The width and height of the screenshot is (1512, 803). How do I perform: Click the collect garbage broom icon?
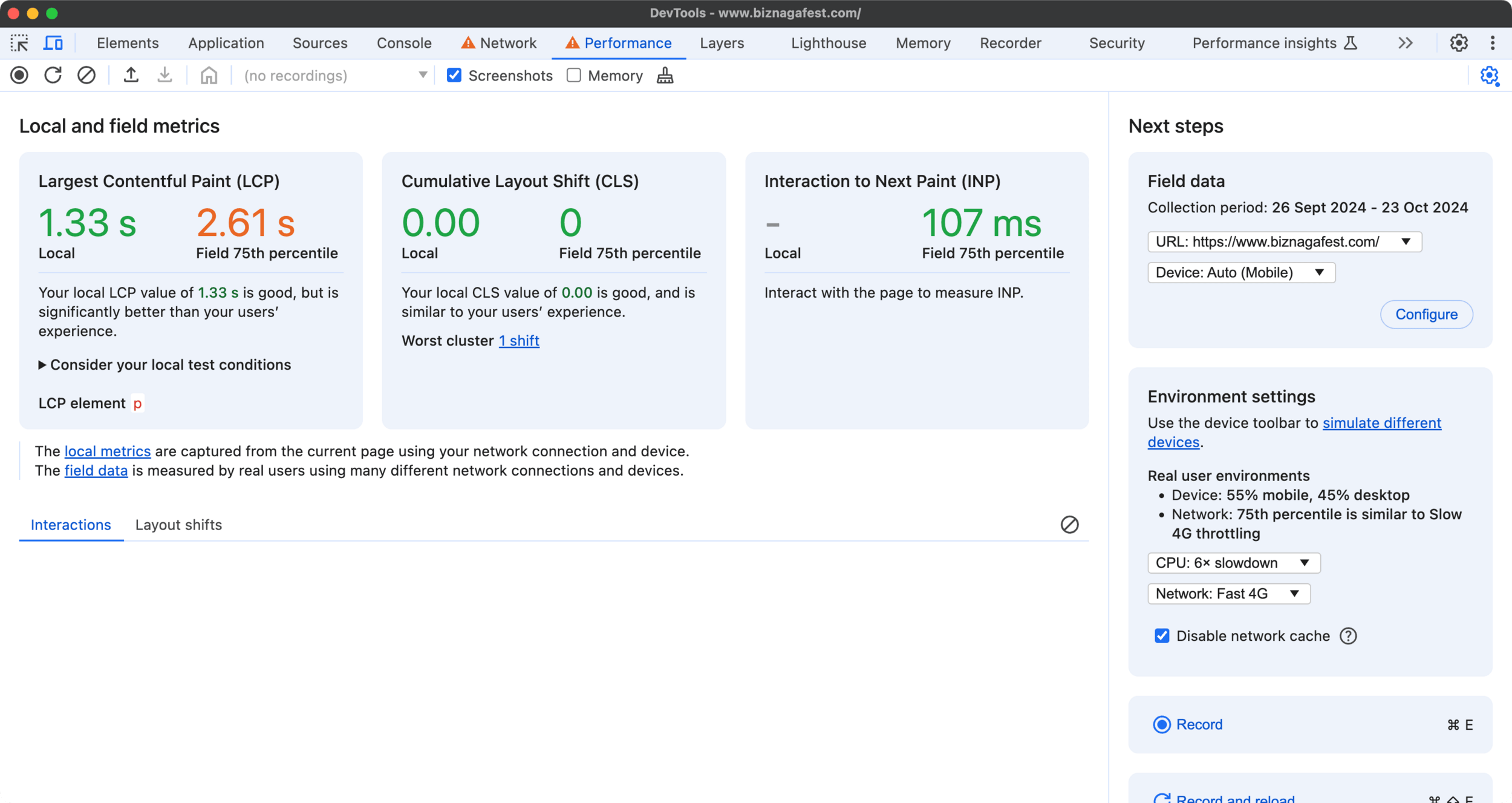point(665,76)
